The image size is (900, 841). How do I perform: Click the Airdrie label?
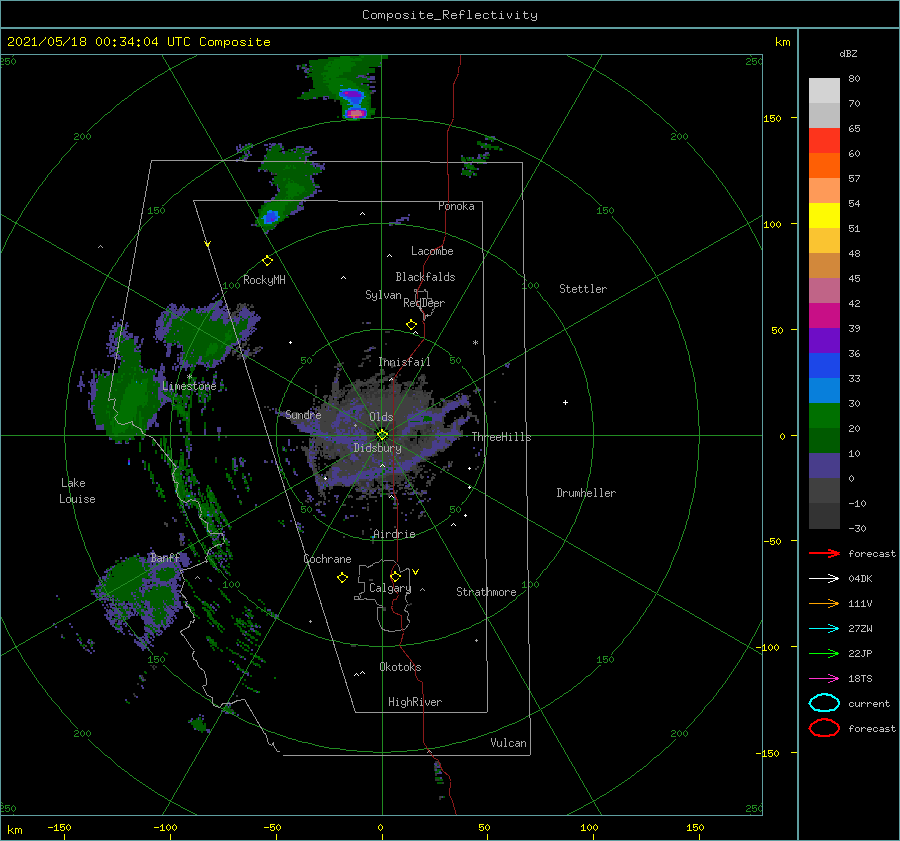click(x=394, y=534)
